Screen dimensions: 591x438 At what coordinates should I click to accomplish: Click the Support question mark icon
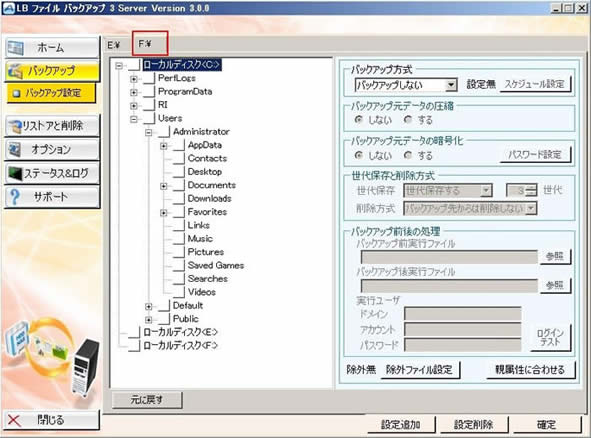[x=15, y=197]
